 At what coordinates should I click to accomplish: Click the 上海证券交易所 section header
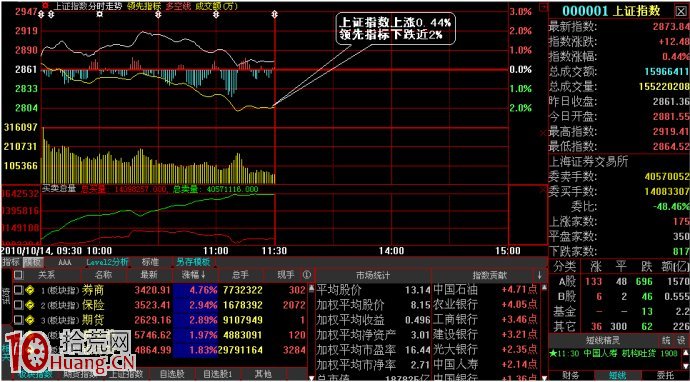(x=588, y=162)
